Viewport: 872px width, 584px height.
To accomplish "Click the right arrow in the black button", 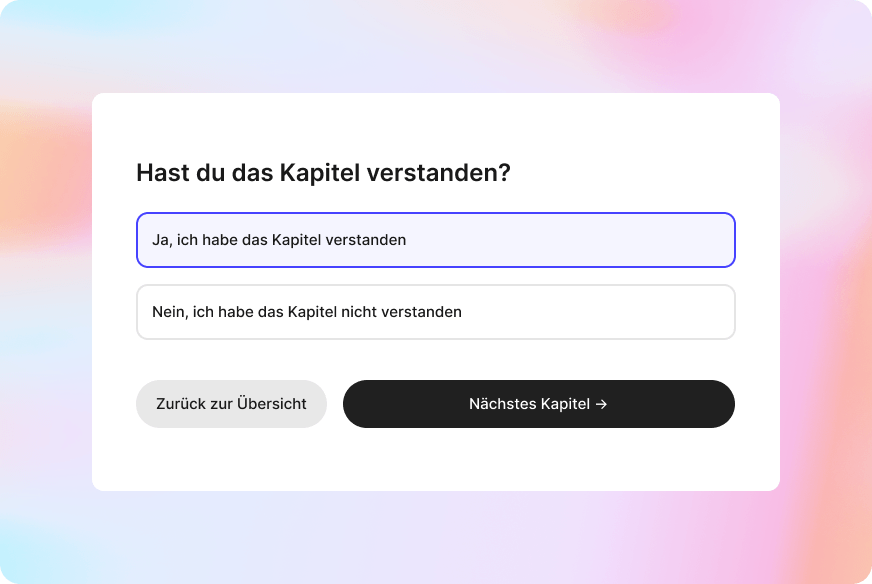I will pos(601,404).
